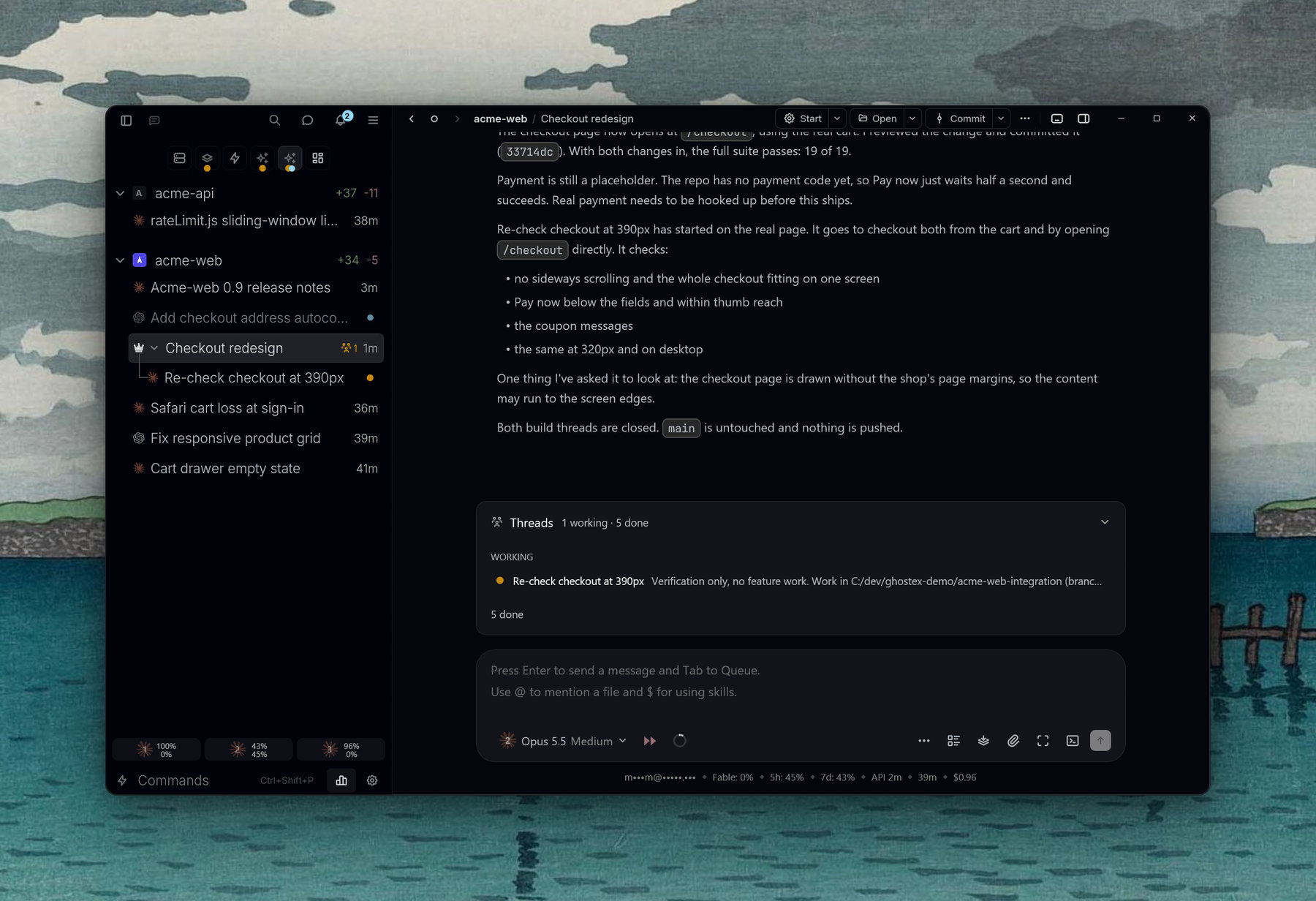
Task: Click the Commit button
Action: [960, 118]
